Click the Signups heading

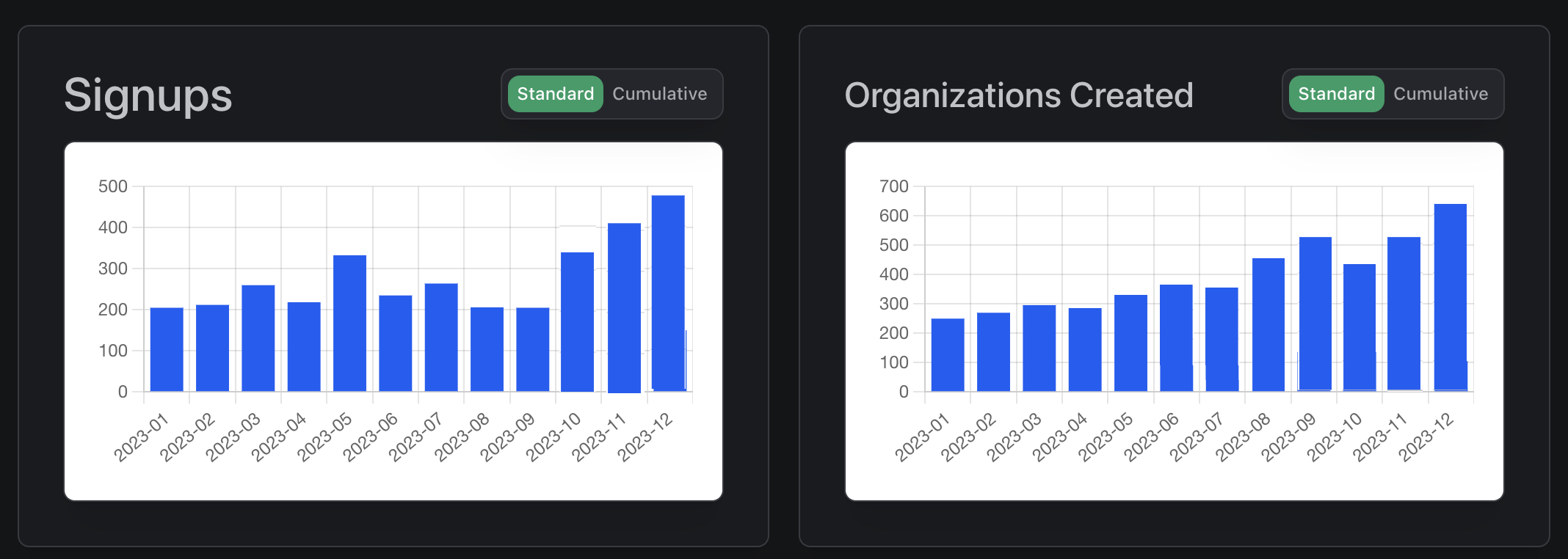click(148, 95)
